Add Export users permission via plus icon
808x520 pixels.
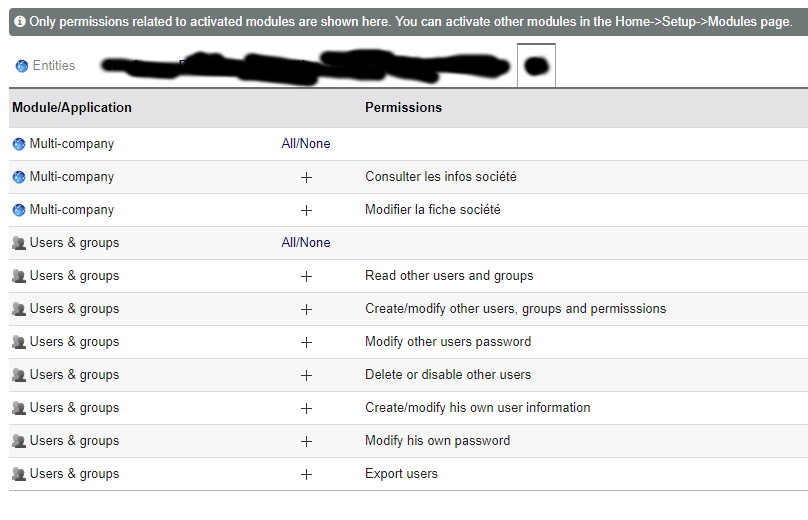(306, 474)
